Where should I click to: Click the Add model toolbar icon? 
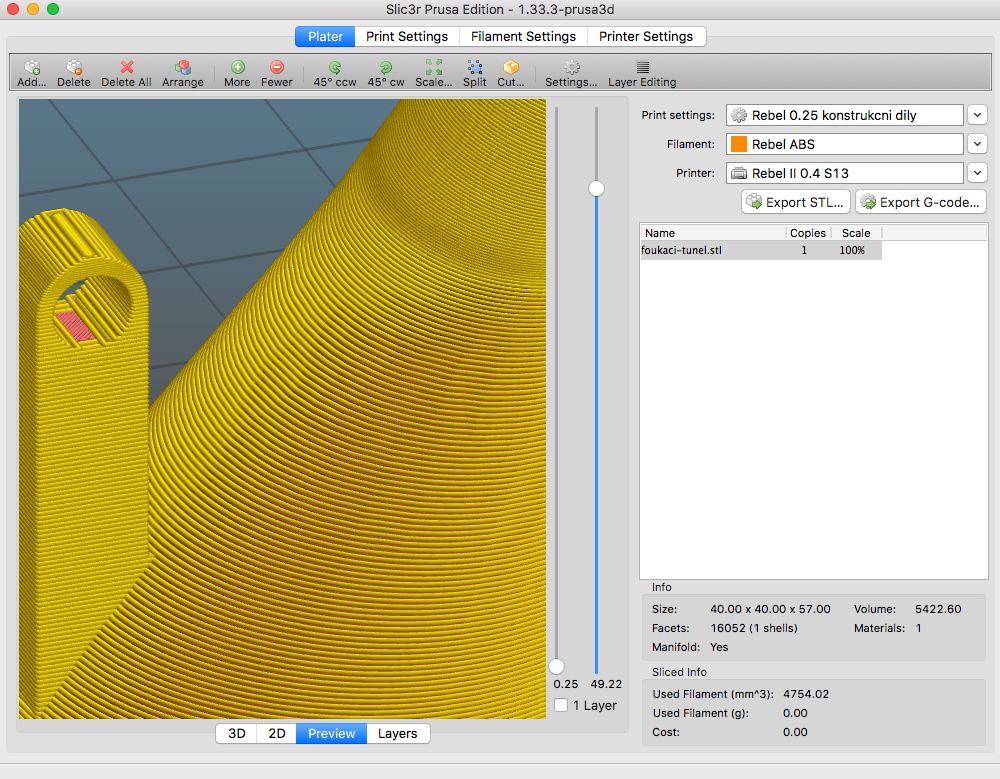[32, 68]
